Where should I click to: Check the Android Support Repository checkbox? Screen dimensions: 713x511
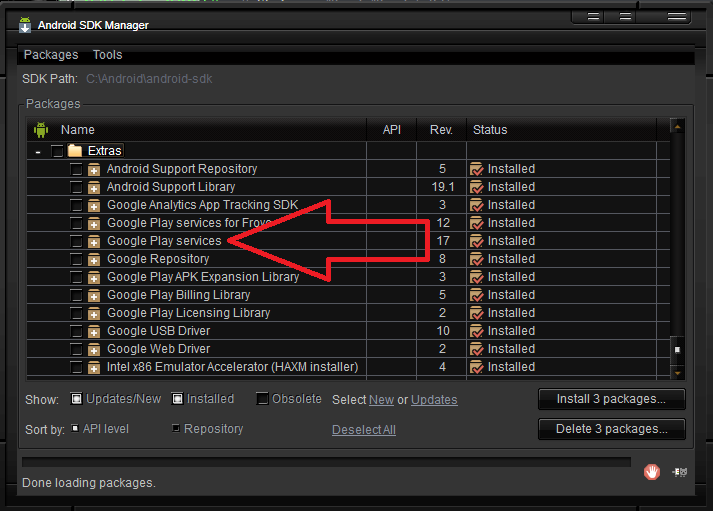tap(76, 169)
